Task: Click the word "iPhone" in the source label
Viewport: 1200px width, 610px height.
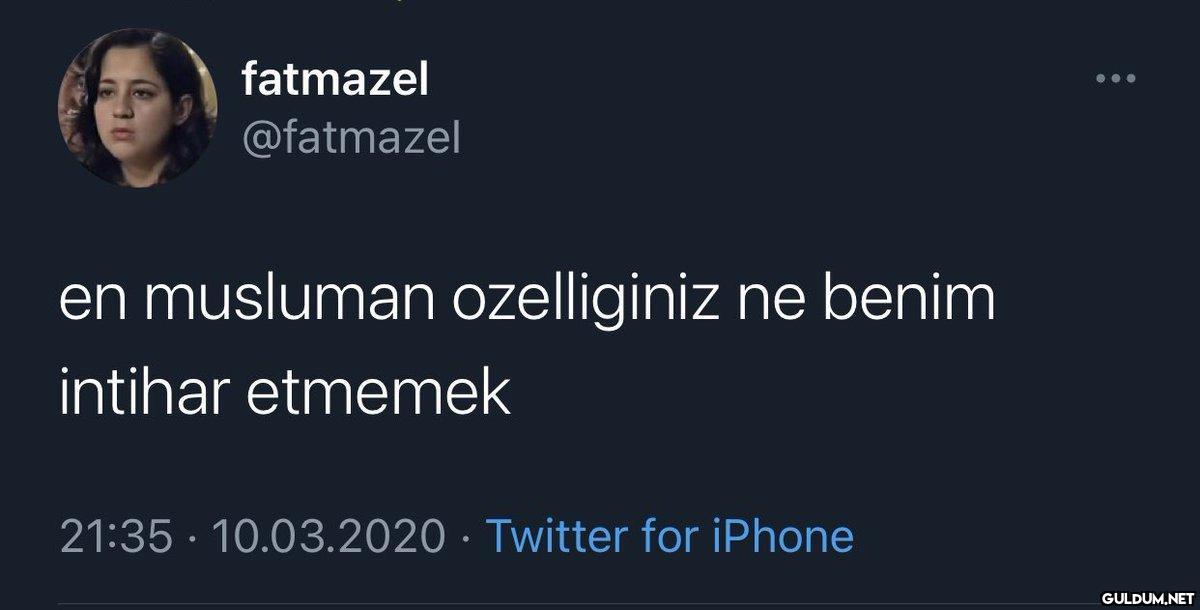Action: point(781,537)
